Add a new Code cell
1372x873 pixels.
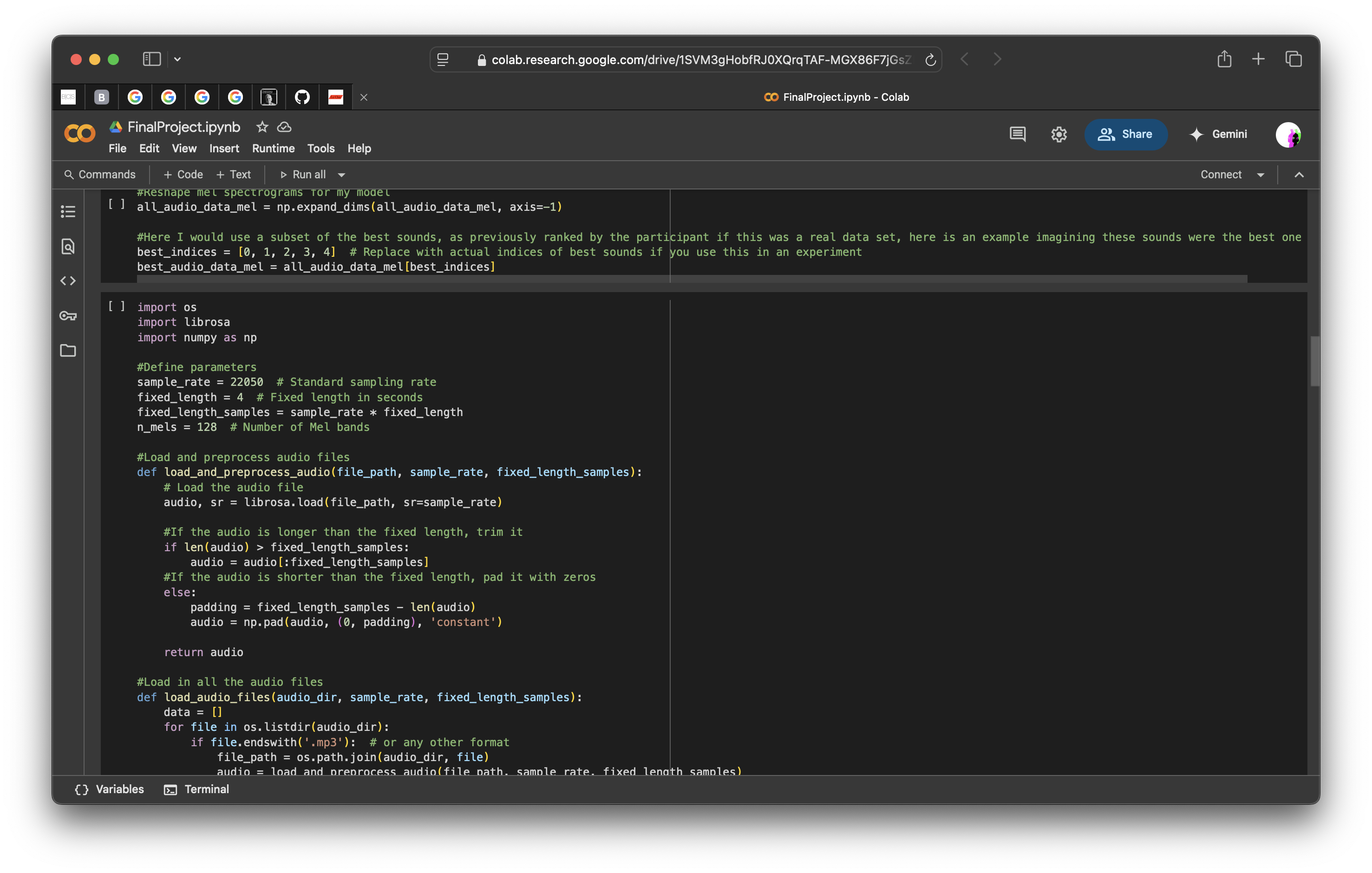183,175
